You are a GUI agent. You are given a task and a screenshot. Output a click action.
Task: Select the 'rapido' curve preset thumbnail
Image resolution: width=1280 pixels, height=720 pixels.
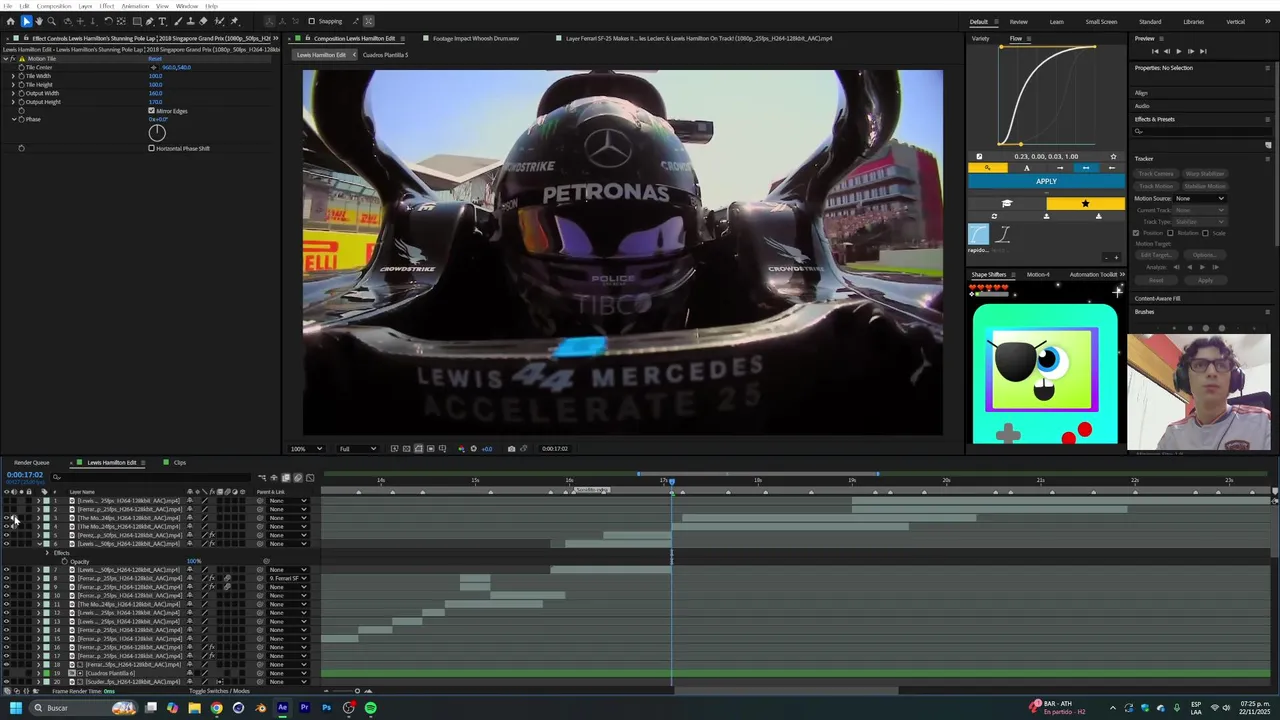point(978,234)
